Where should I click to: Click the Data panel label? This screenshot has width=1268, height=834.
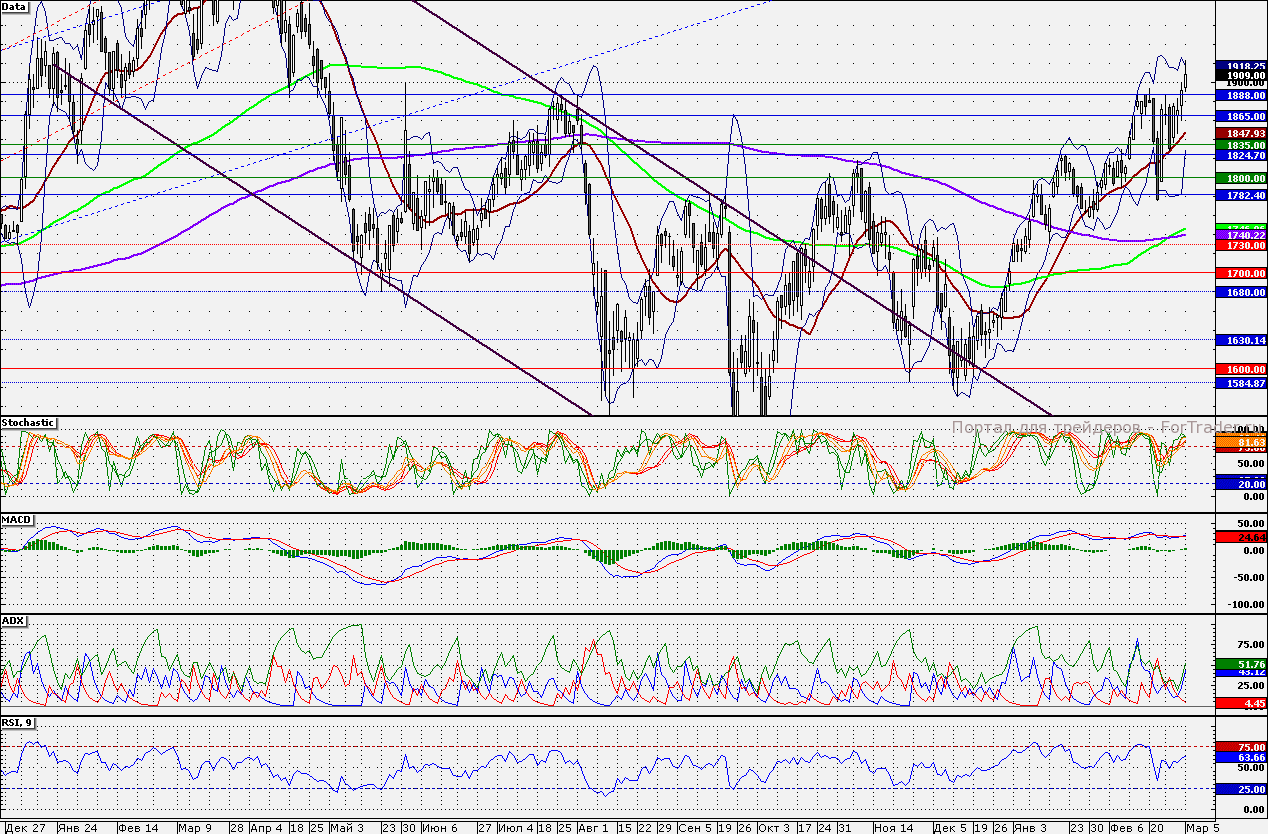[x=14, y=6]
